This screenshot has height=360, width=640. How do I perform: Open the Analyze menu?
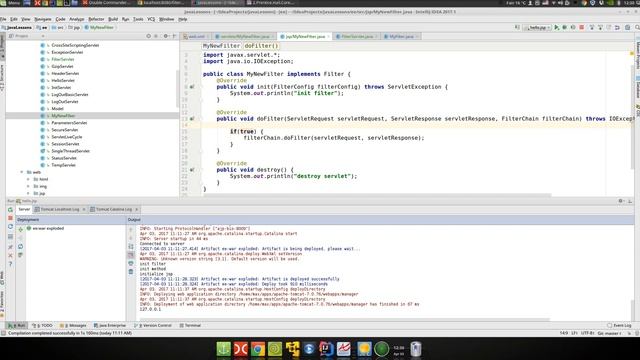(x=76, y=19)
